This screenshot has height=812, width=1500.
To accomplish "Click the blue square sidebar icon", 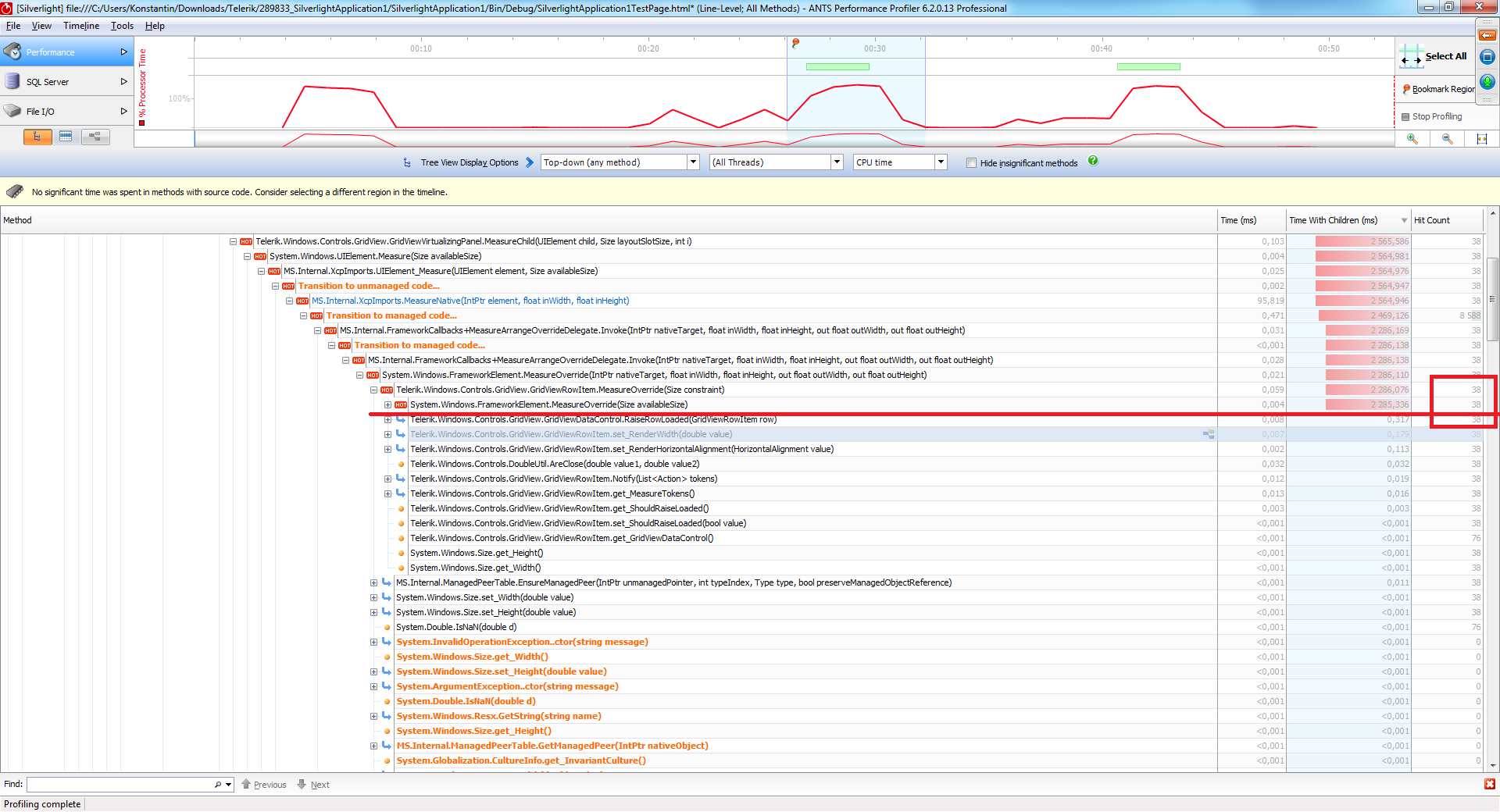I will tap(1487, 57).
